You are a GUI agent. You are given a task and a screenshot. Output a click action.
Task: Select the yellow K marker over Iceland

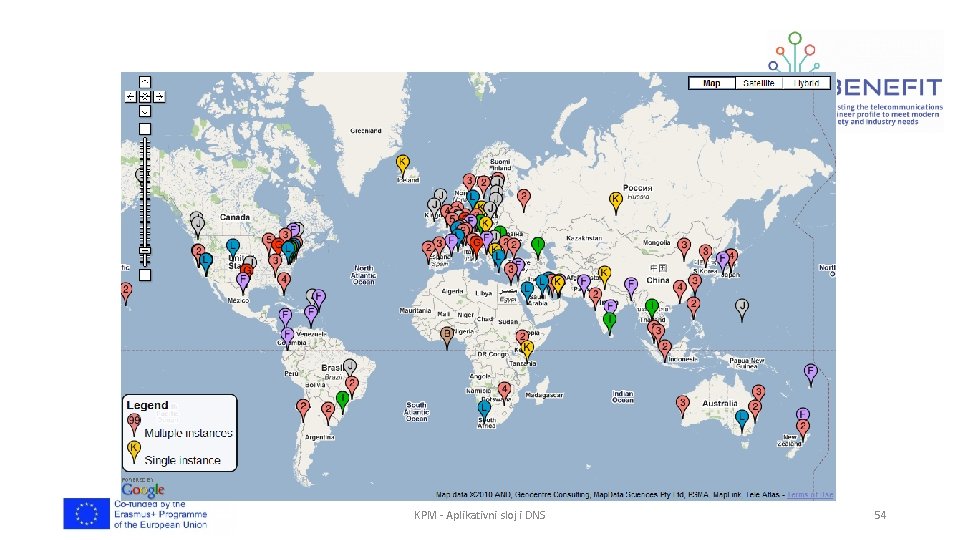(x=402, y=167)
